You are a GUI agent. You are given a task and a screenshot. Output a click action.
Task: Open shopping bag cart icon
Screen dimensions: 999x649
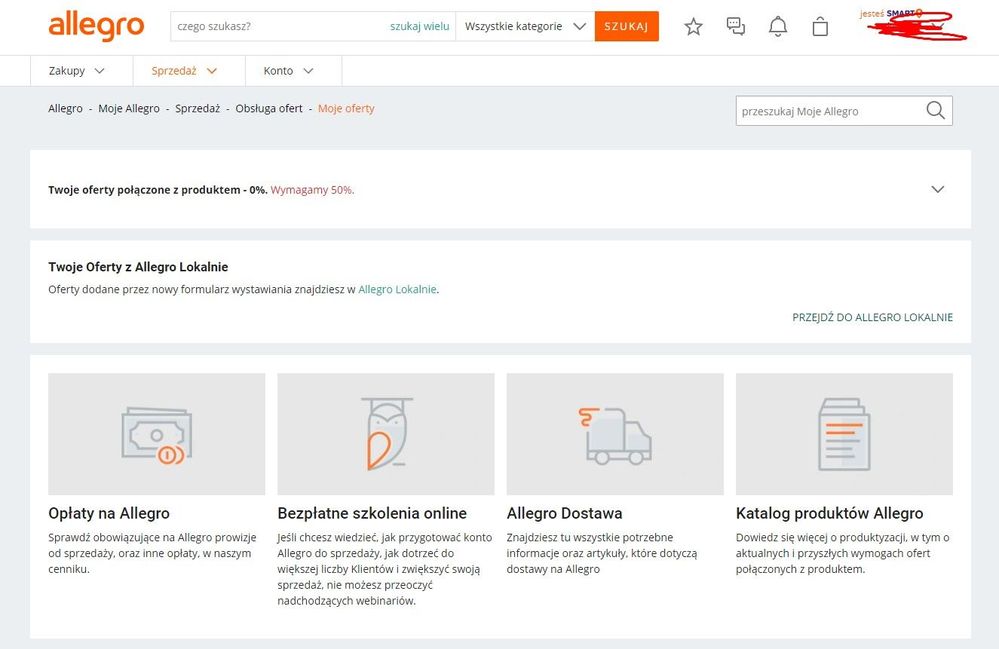coord(820,27)
